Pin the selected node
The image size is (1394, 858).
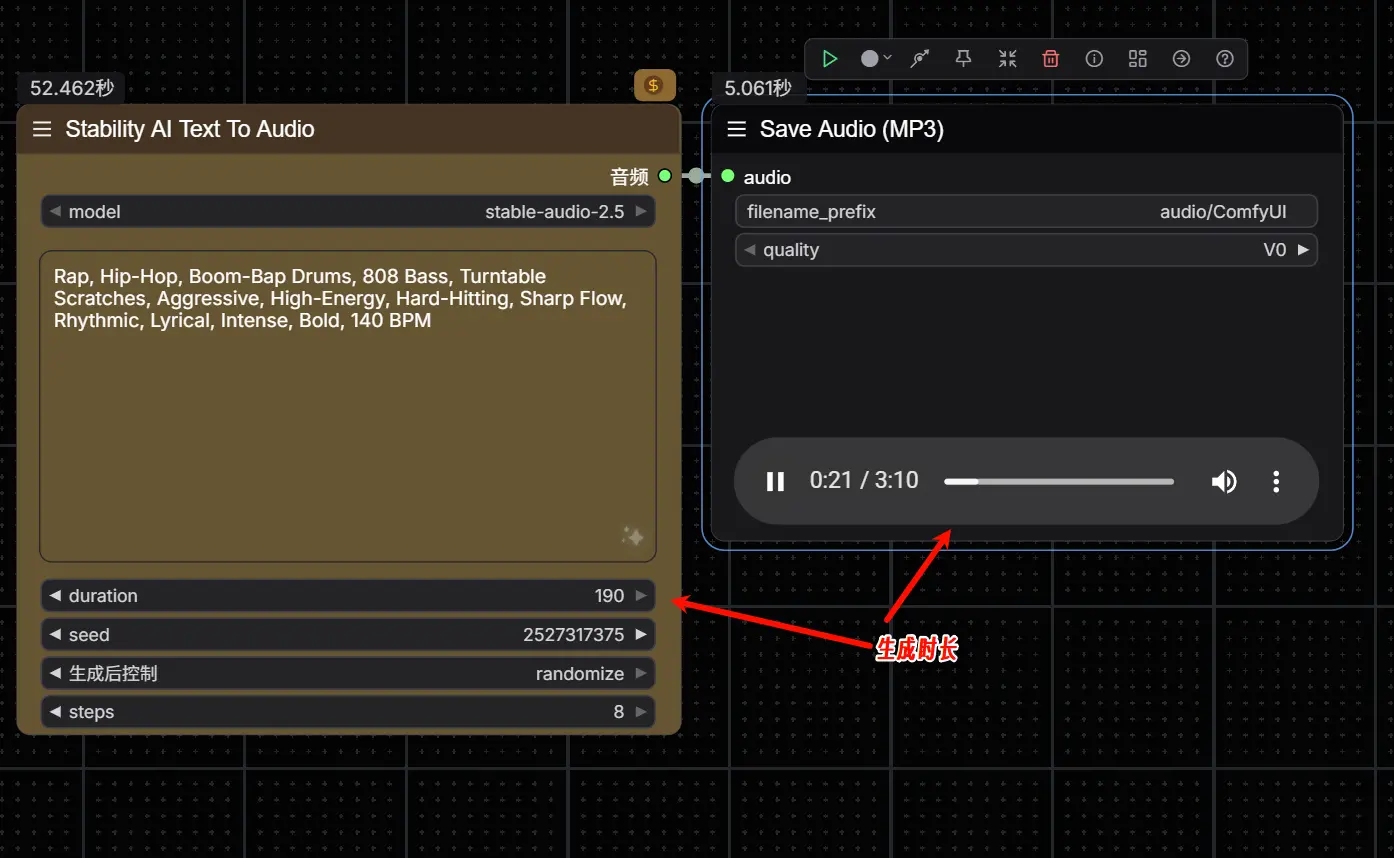point(963,58)
